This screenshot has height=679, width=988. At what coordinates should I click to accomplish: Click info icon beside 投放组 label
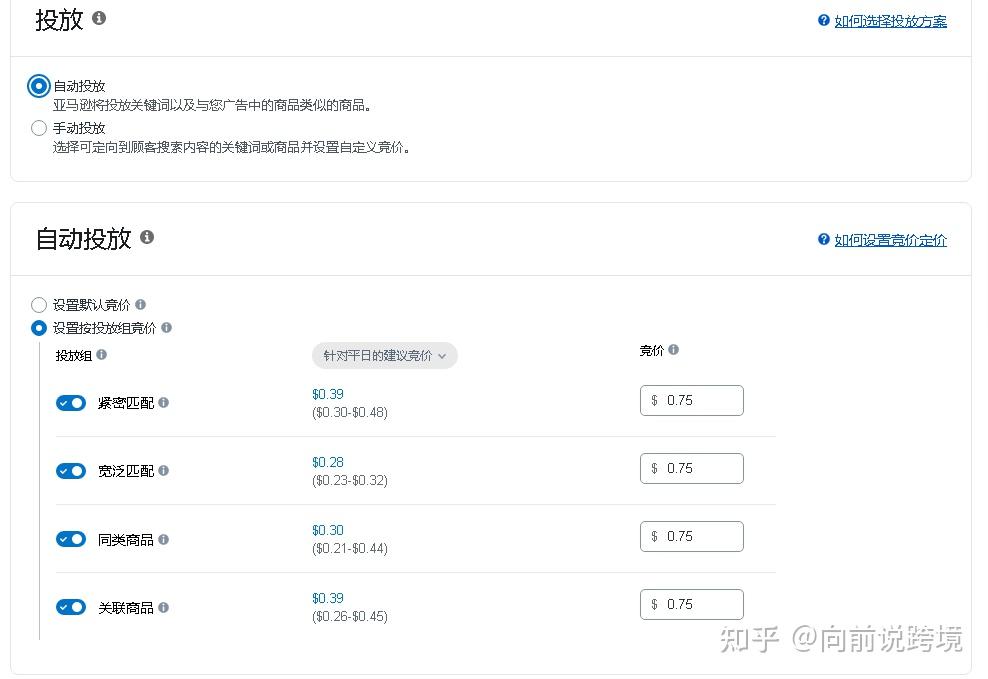click(x=101, y=355)
